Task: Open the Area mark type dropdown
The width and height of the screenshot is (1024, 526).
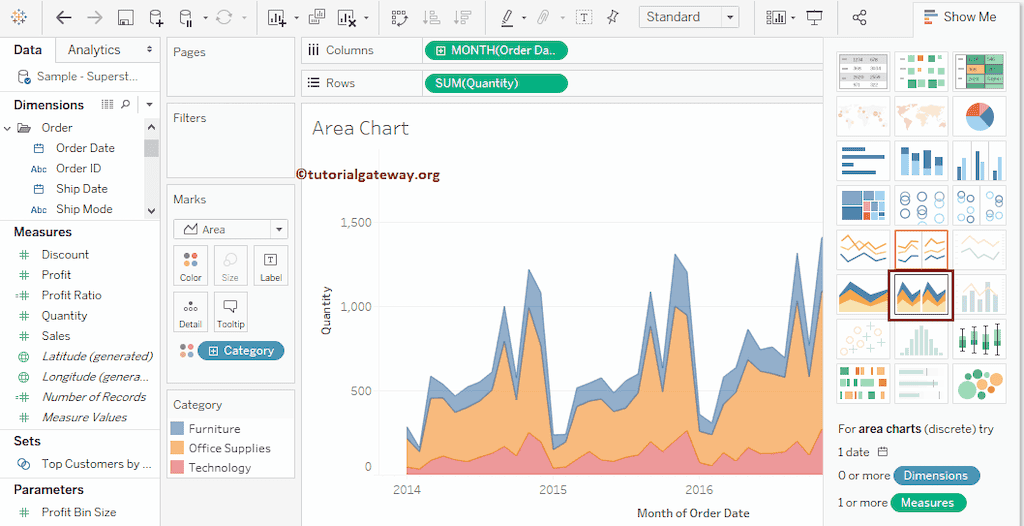Action: click(x=230, y=229)
